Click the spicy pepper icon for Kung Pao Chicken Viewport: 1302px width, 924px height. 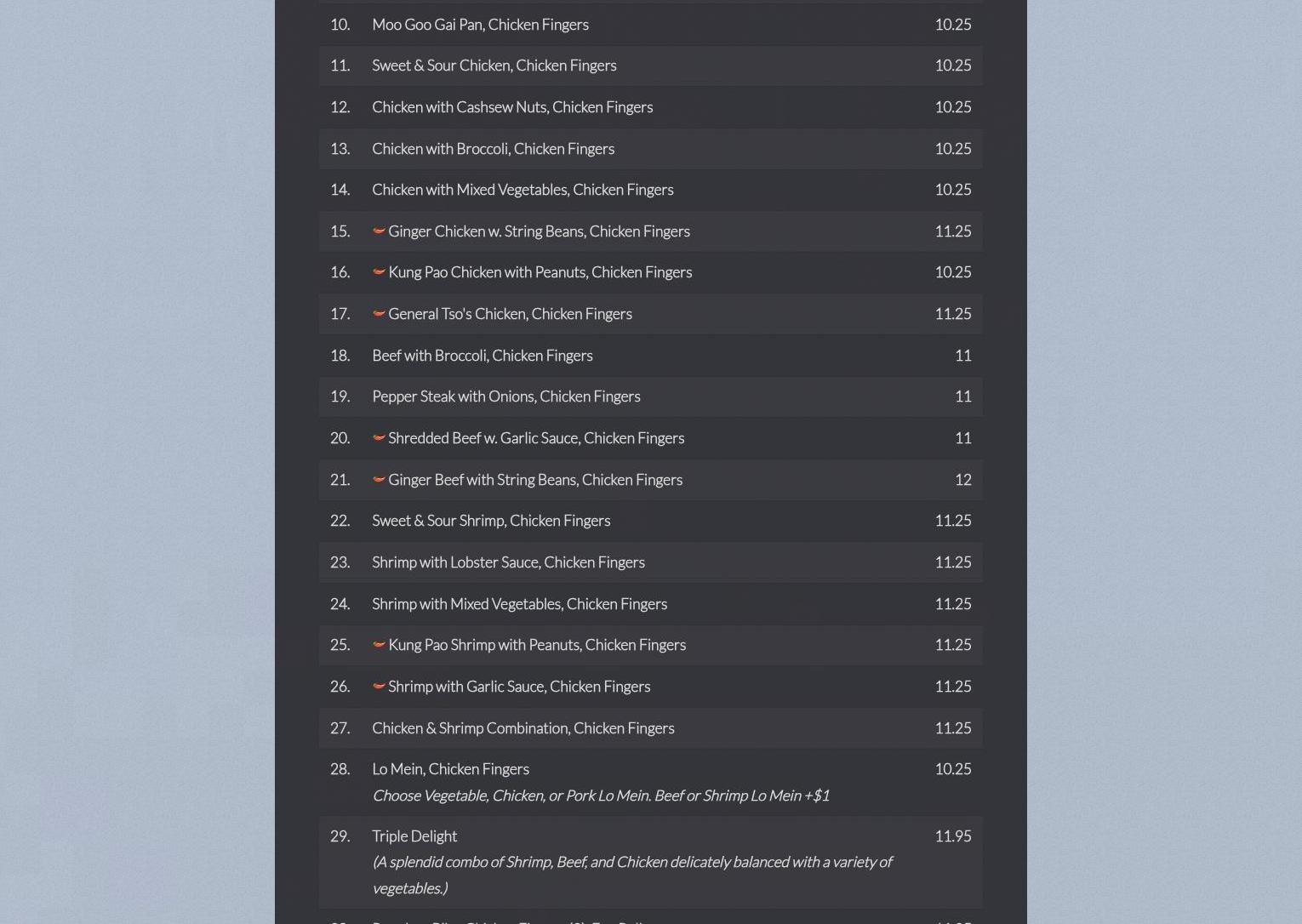(x=379, y=272)
